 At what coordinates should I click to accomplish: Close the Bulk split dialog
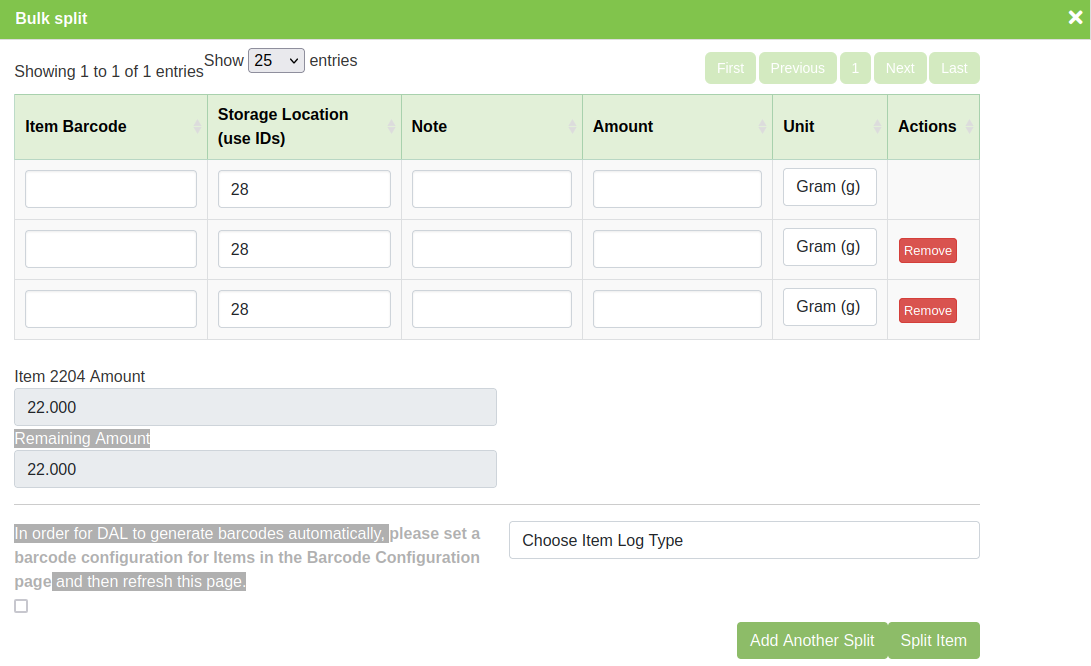click(x=1076, y=18)
